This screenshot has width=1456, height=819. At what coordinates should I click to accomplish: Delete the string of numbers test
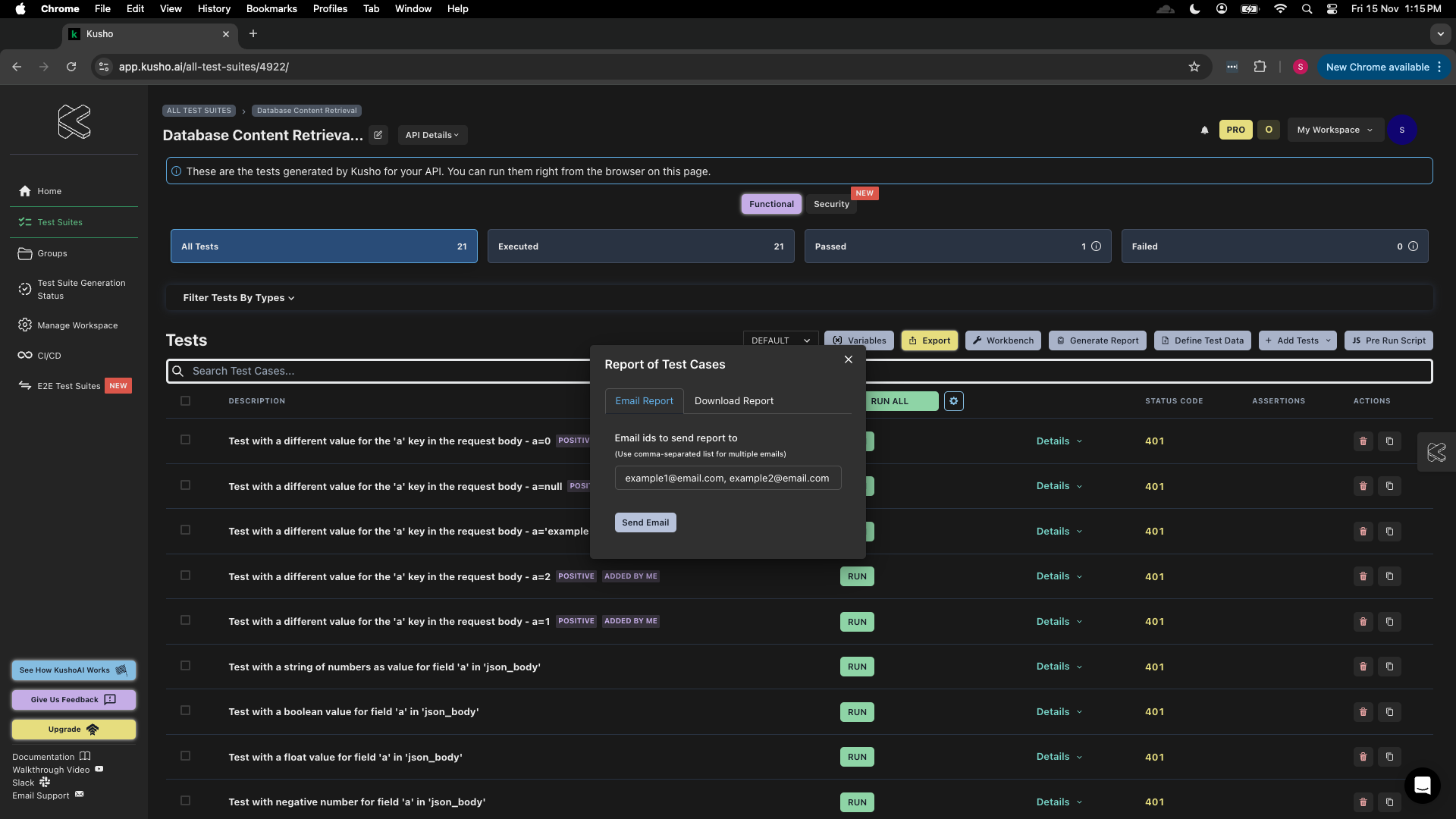[1363, 667]
